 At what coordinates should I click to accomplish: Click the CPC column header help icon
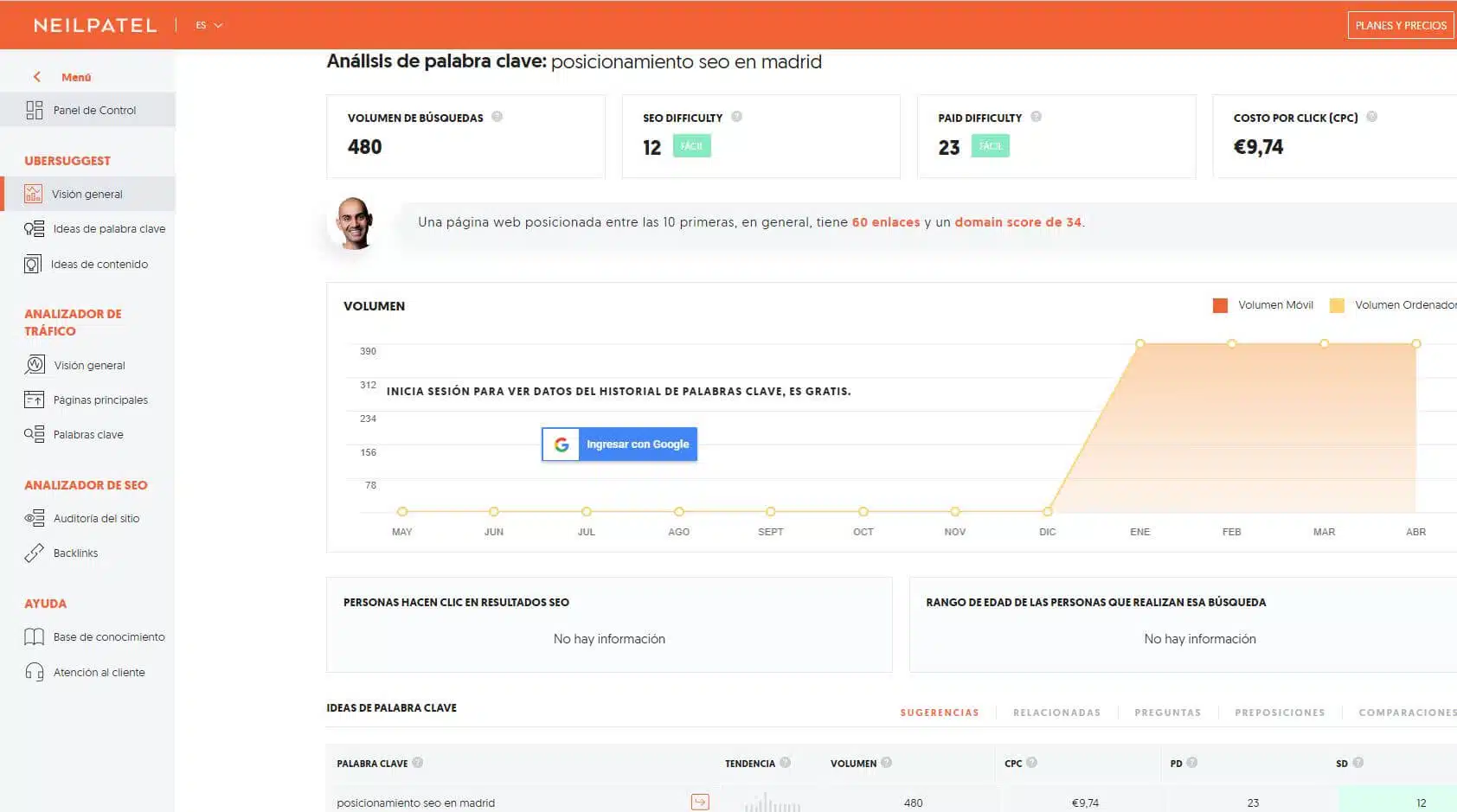tap(1031, 763)
